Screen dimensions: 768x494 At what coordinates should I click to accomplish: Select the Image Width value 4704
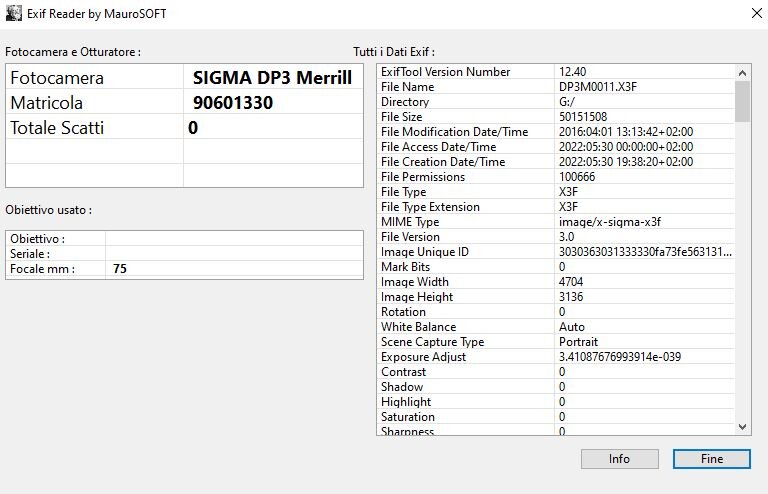(x=571, y=282)
